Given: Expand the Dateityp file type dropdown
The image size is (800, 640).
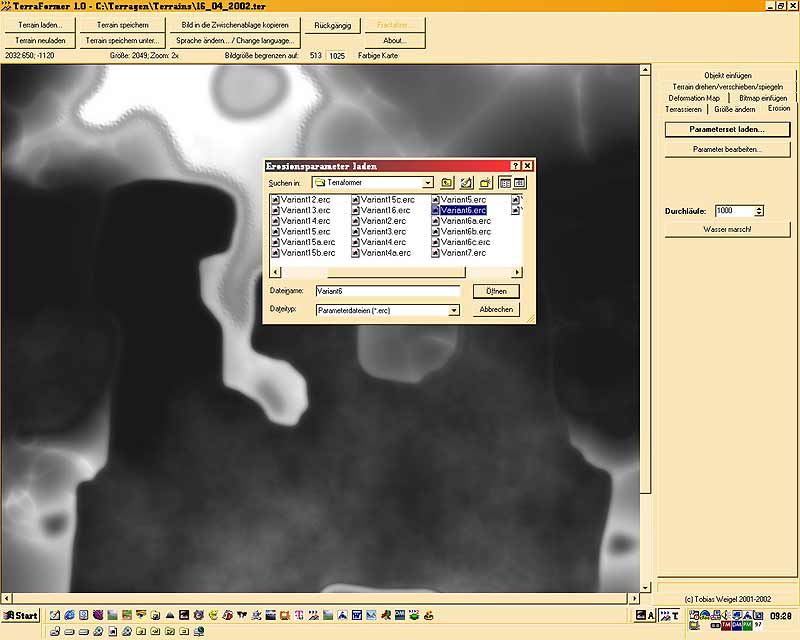Looking at the screenshot, I should [x=454, y=310].
